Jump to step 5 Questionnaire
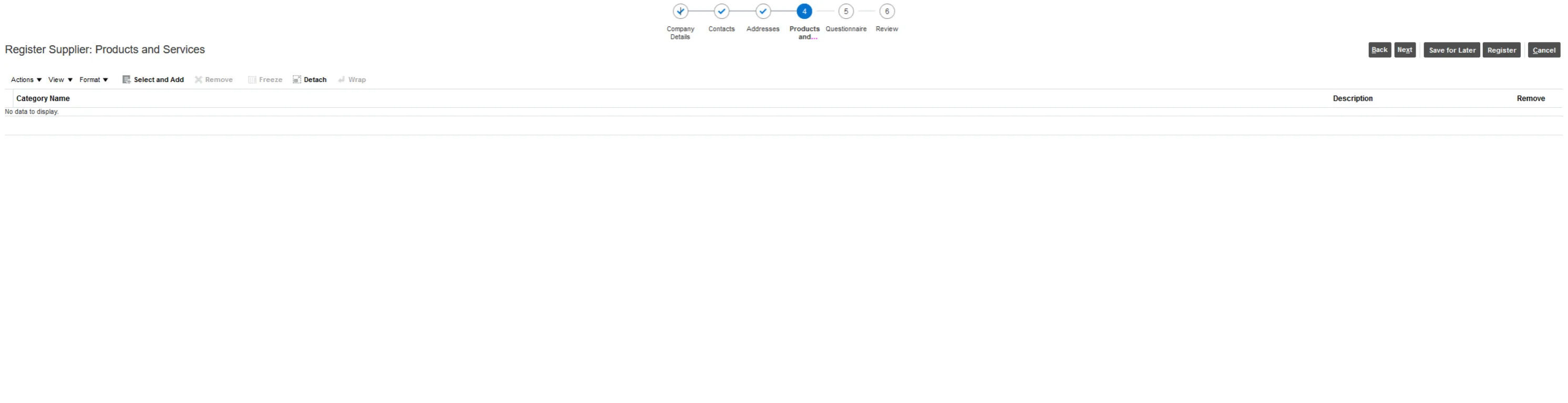This screenshot has height=403, width=1568. [x=845, y=12]
